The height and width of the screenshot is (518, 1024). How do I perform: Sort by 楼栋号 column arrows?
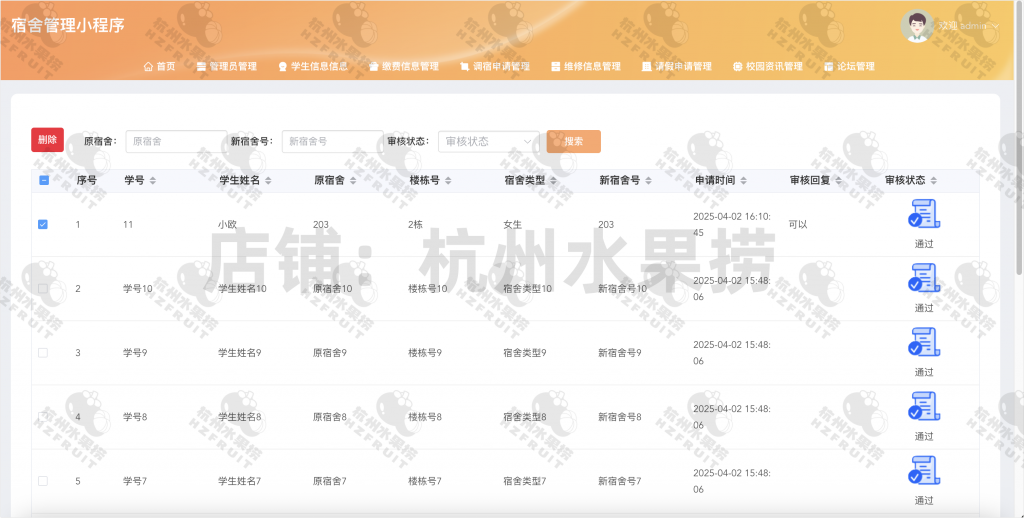448,180
